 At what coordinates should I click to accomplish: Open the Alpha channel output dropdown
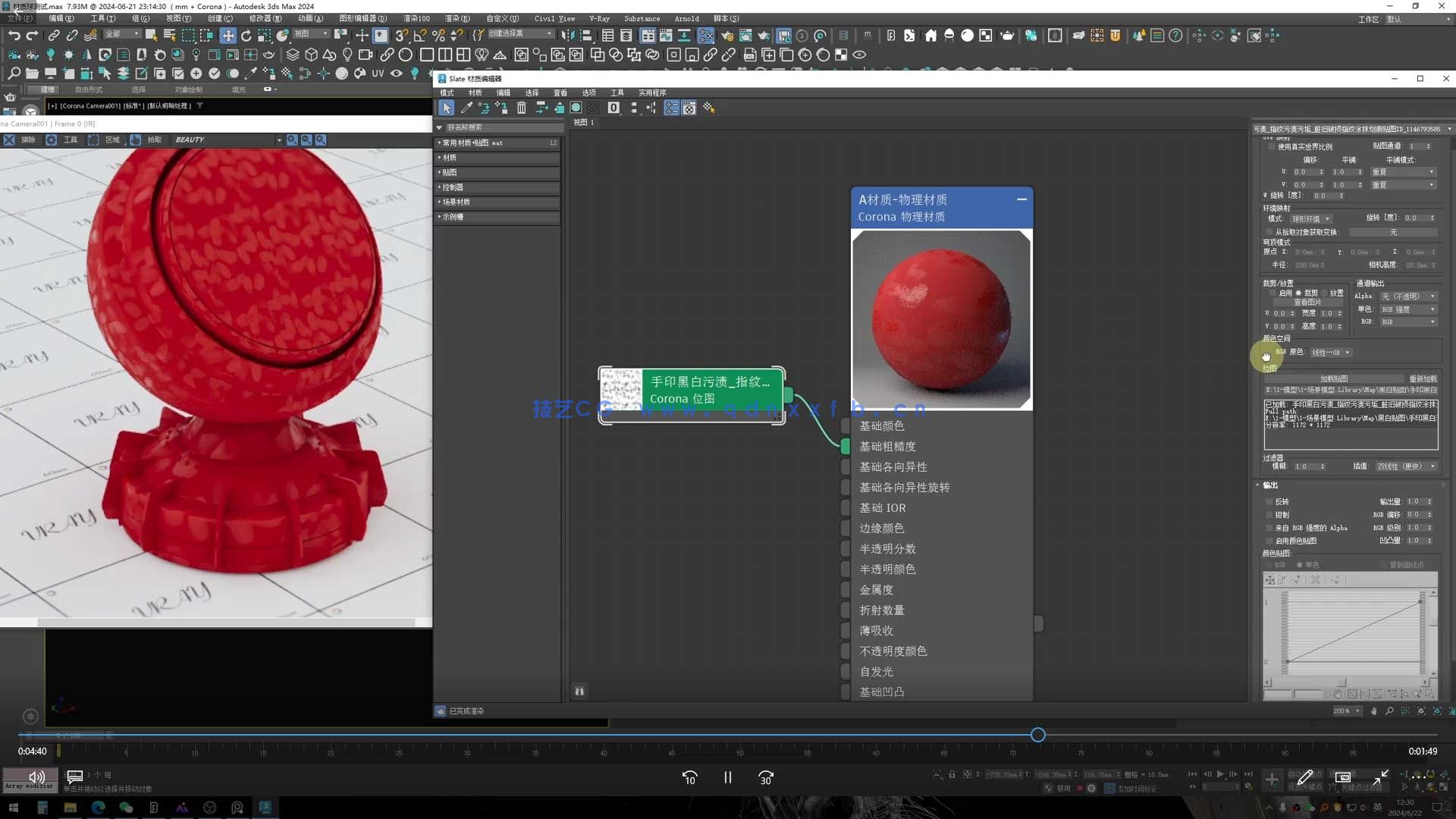tap(1407, 297)
